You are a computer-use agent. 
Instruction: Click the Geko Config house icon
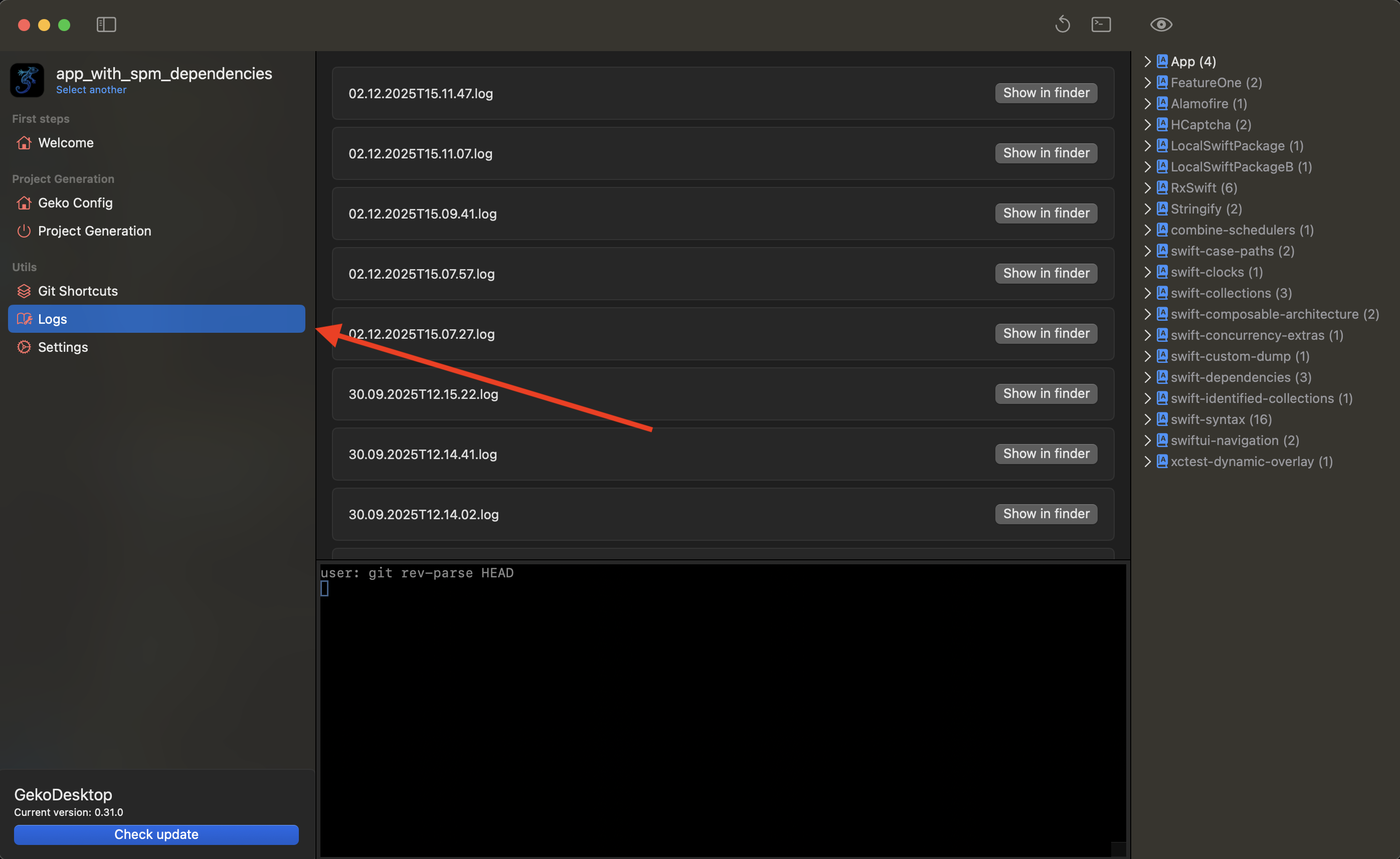[24, 203]
